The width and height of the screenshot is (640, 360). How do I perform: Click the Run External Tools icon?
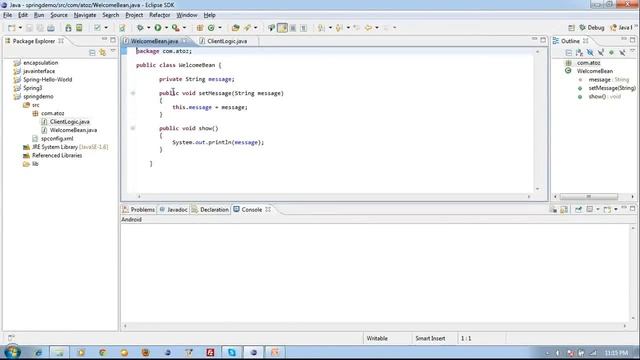176,28
